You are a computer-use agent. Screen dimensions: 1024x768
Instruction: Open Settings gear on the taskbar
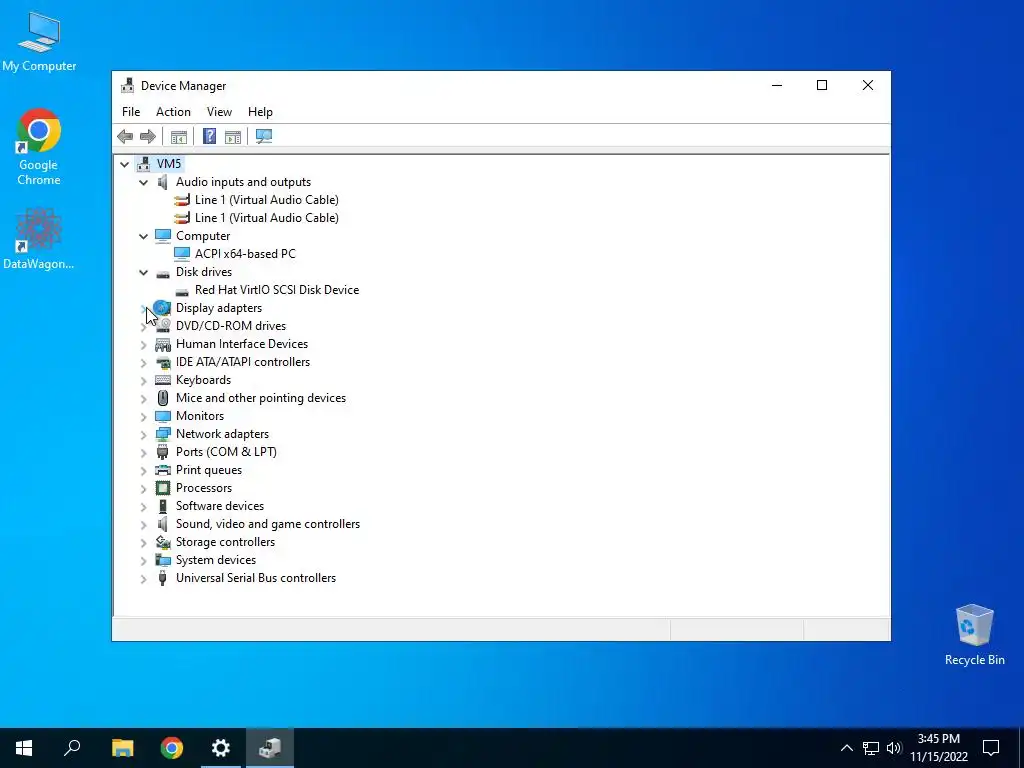[221, 748]
